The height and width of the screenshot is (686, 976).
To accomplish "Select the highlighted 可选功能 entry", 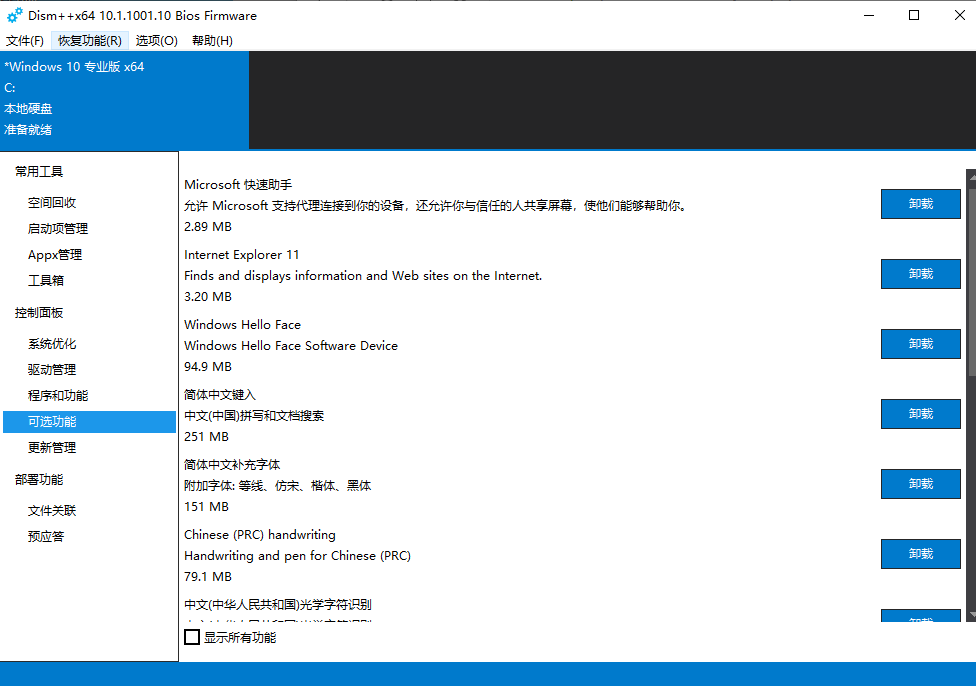I will pos(55,421).
